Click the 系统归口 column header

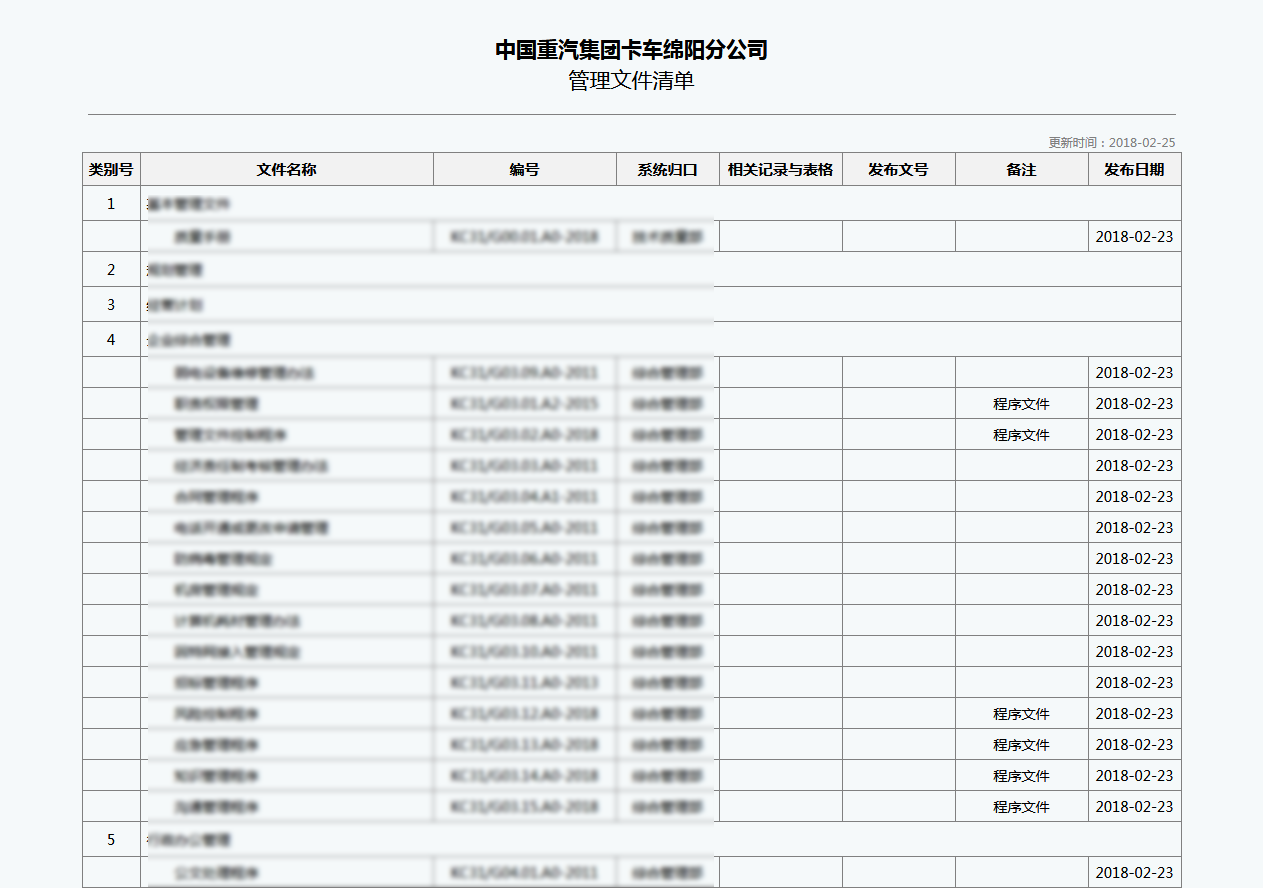tap(668, 170)
